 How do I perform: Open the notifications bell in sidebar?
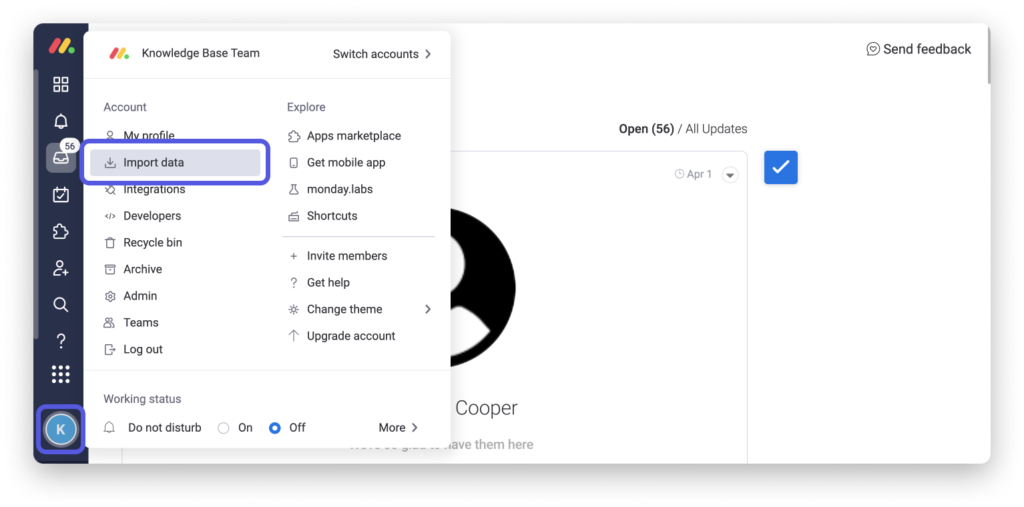(x=61, y=121)
